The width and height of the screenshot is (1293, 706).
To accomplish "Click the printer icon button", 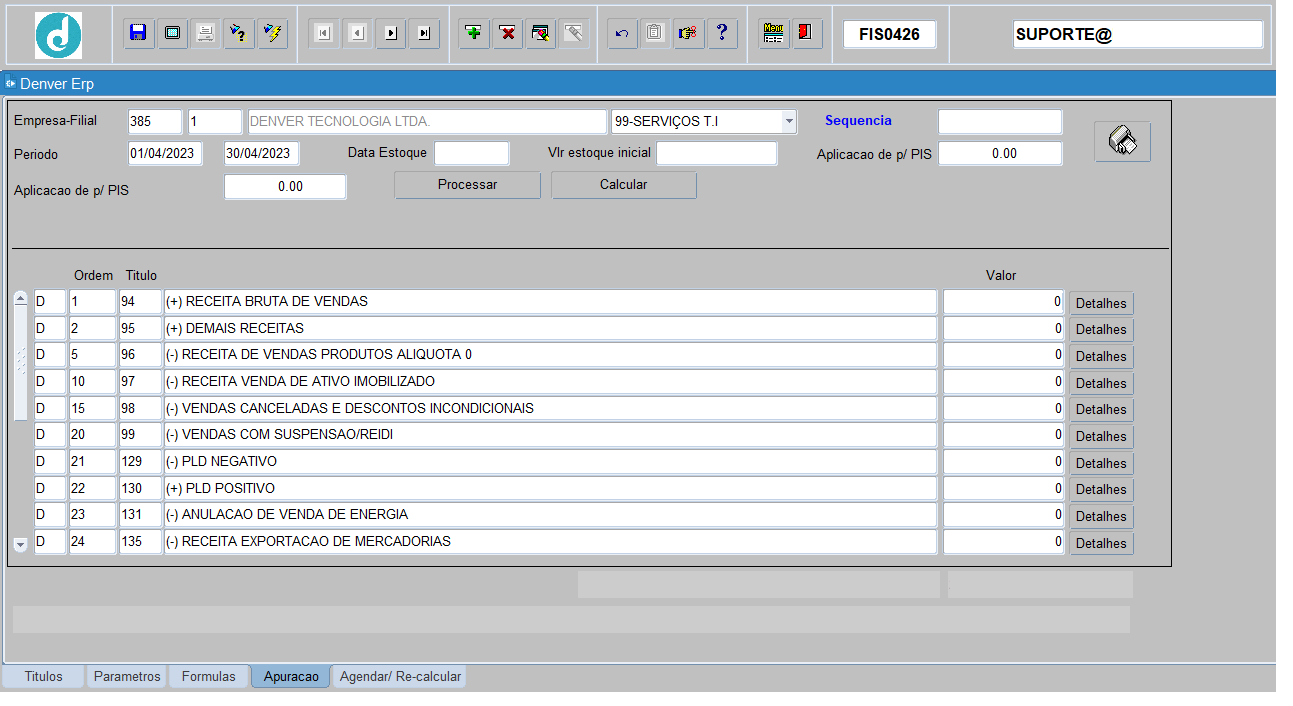I will click(1122, 142).
